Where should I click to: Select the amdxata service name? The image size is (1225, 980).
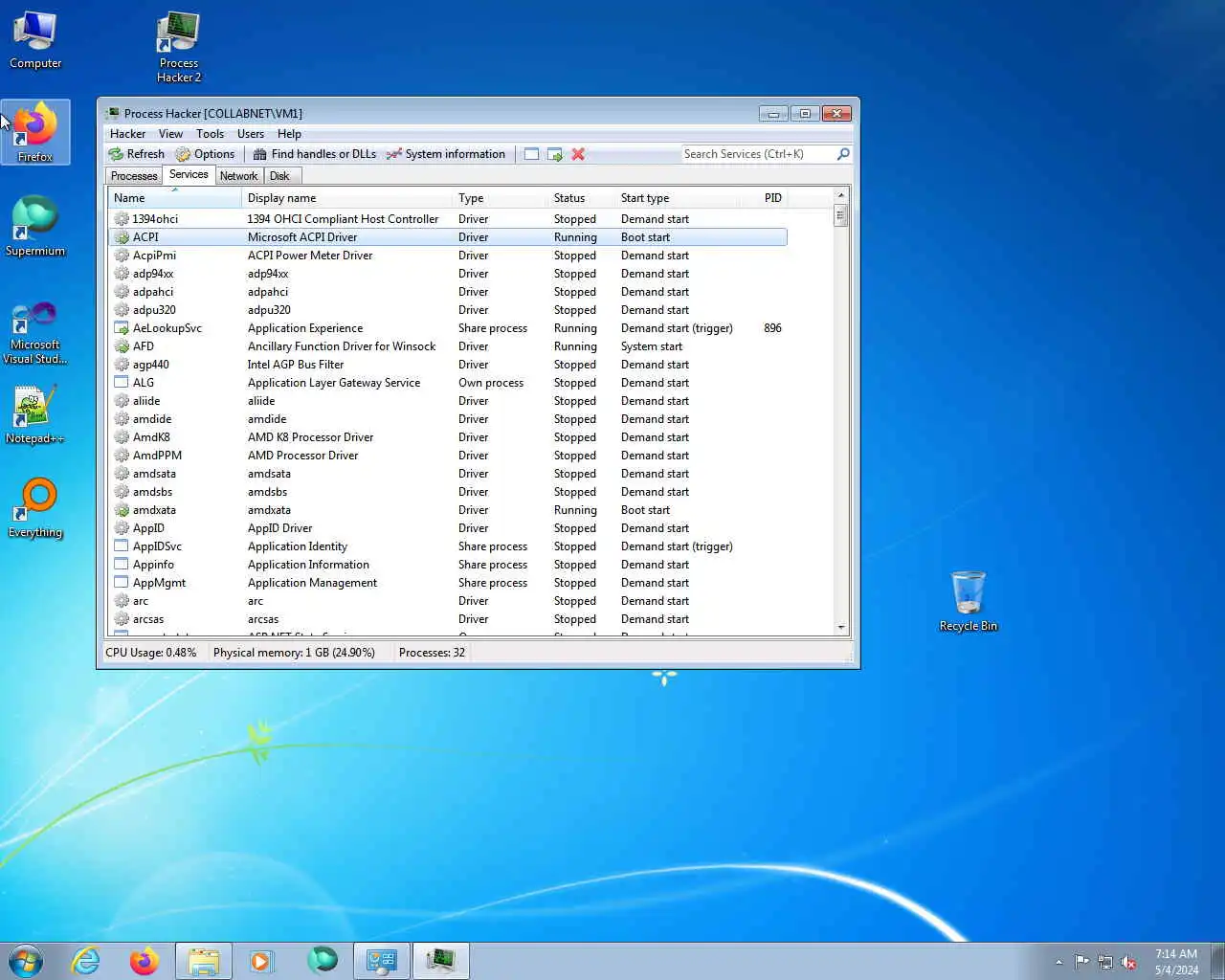154,510
